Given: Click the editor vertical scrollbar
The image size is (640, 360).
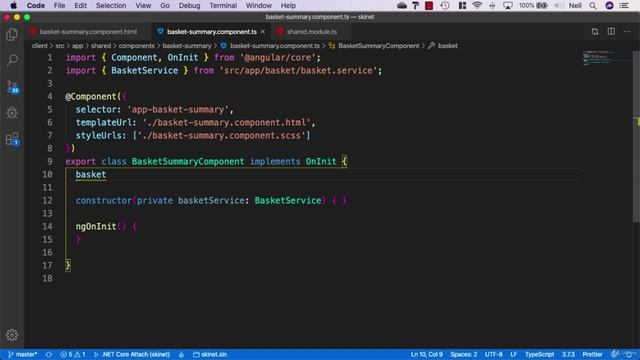Looking at the screenshot, I should [x=636, y=137].
